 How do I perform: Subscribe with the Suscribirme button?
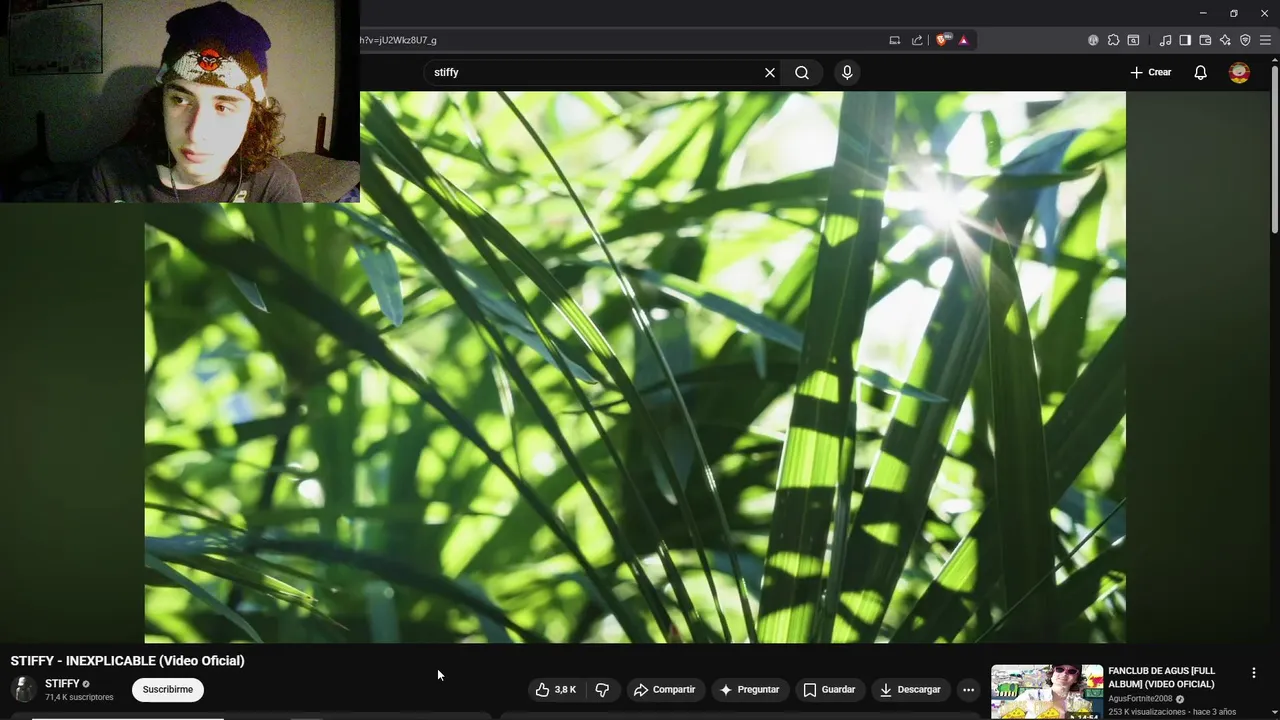(168, 689)
